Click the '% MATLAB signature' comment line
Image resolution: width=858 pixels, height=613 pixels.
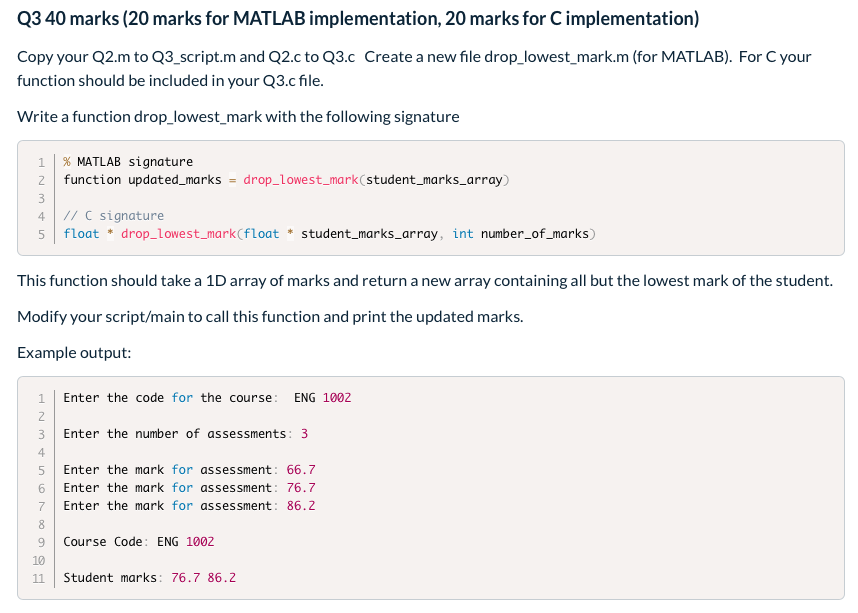point(128,161)
